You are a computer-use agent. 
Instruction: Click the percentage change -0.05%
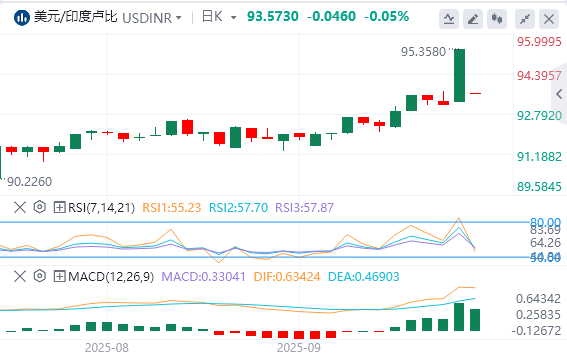pyautogui.click(x=387, y=17)
